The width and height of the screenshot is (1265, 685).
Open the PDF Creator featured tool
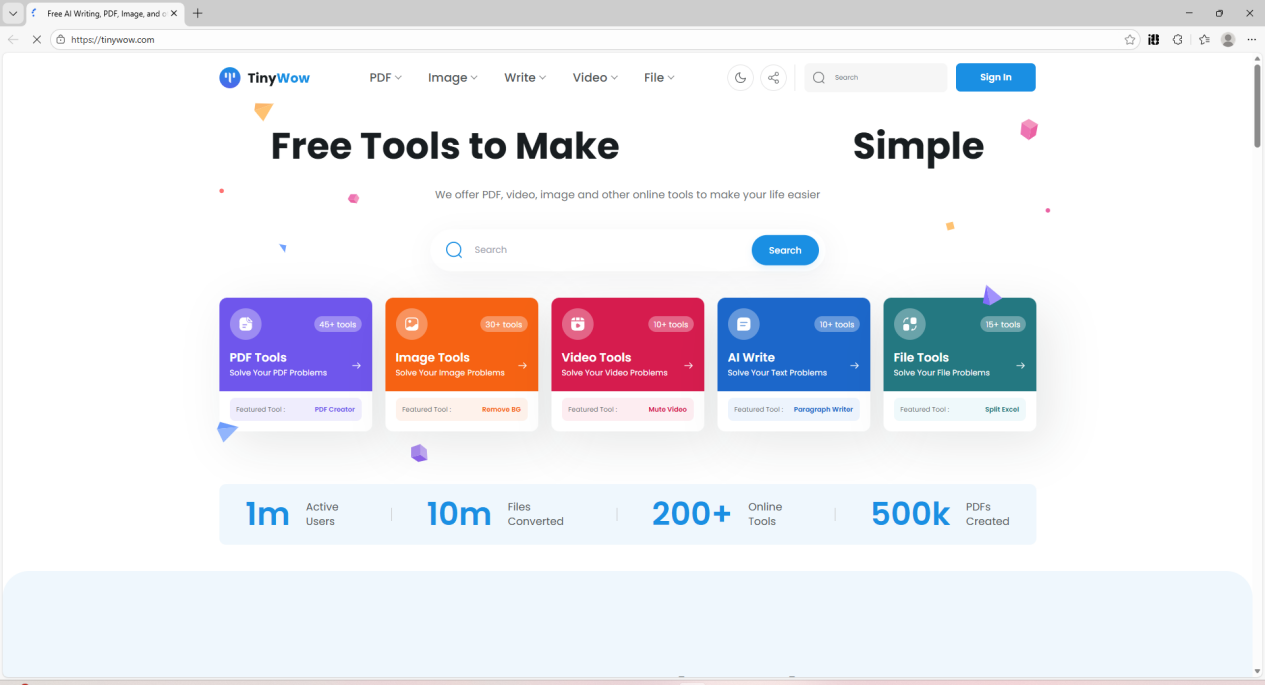coord(335,409)
